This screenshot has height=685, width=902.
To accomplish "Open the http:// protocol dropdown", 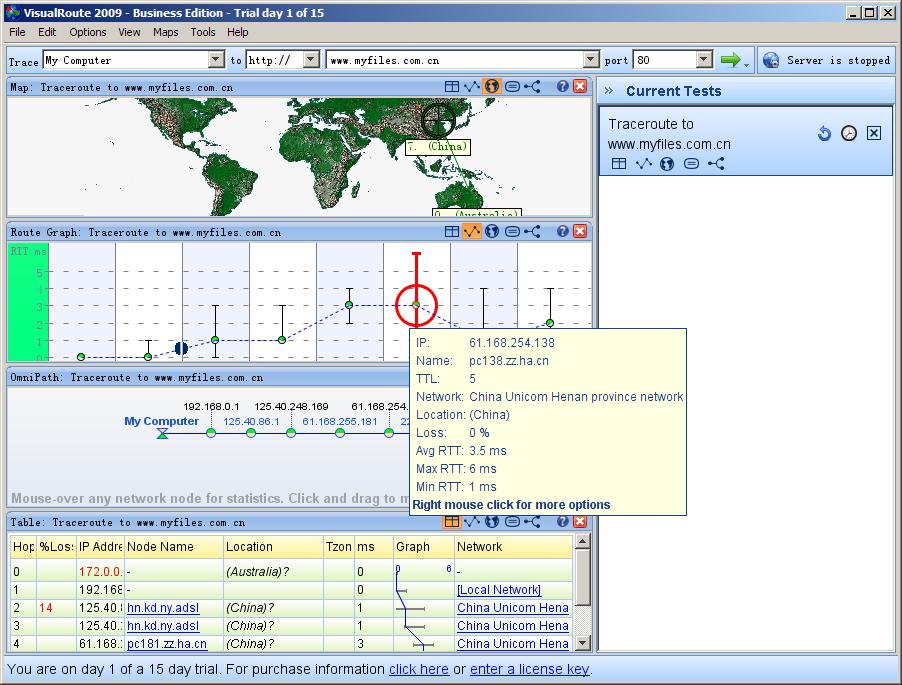I will tap(310, 60).
